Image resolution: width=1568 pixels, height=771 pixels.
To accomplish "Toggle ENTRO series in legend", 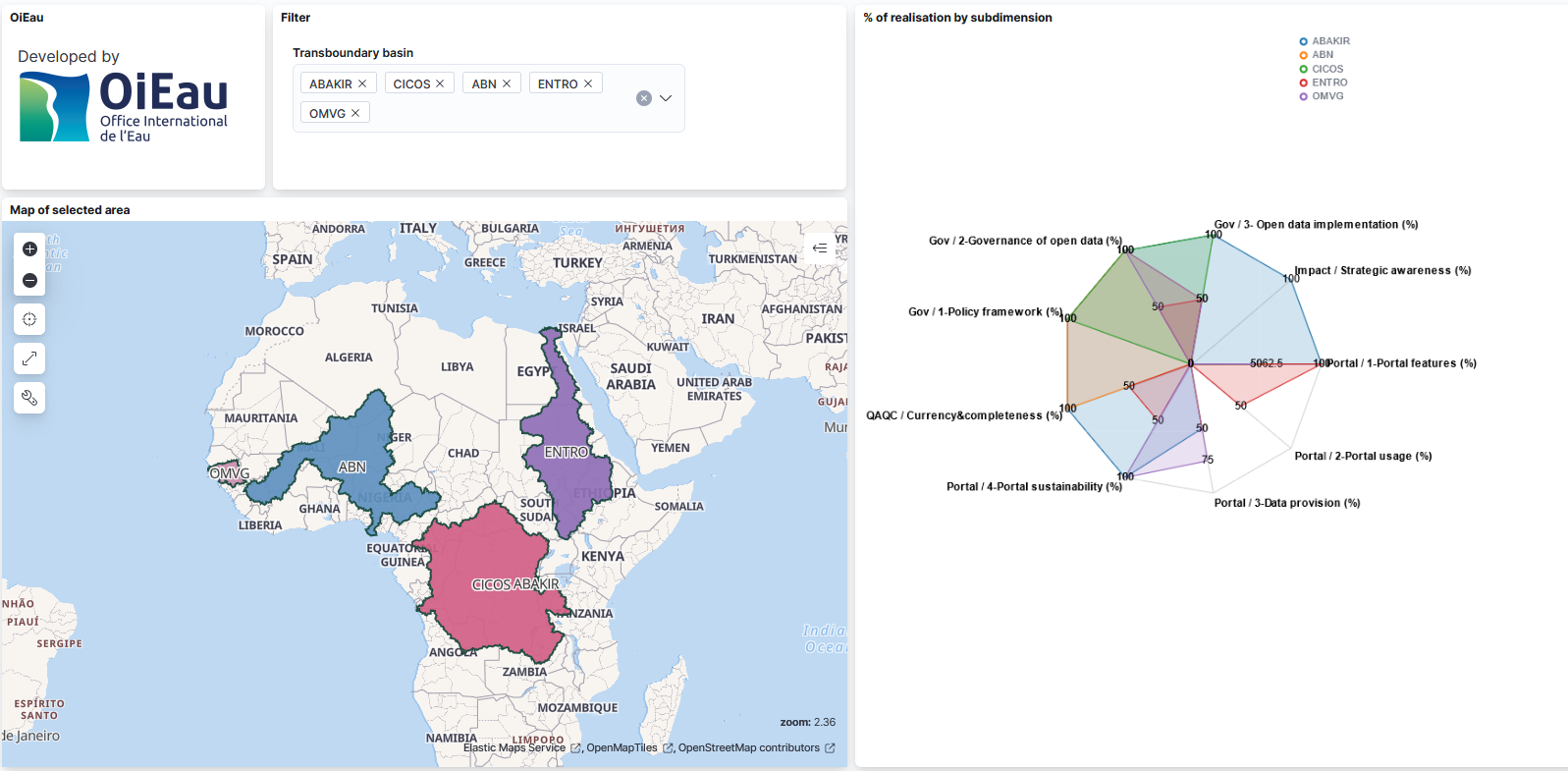I will click(1324, 83).
